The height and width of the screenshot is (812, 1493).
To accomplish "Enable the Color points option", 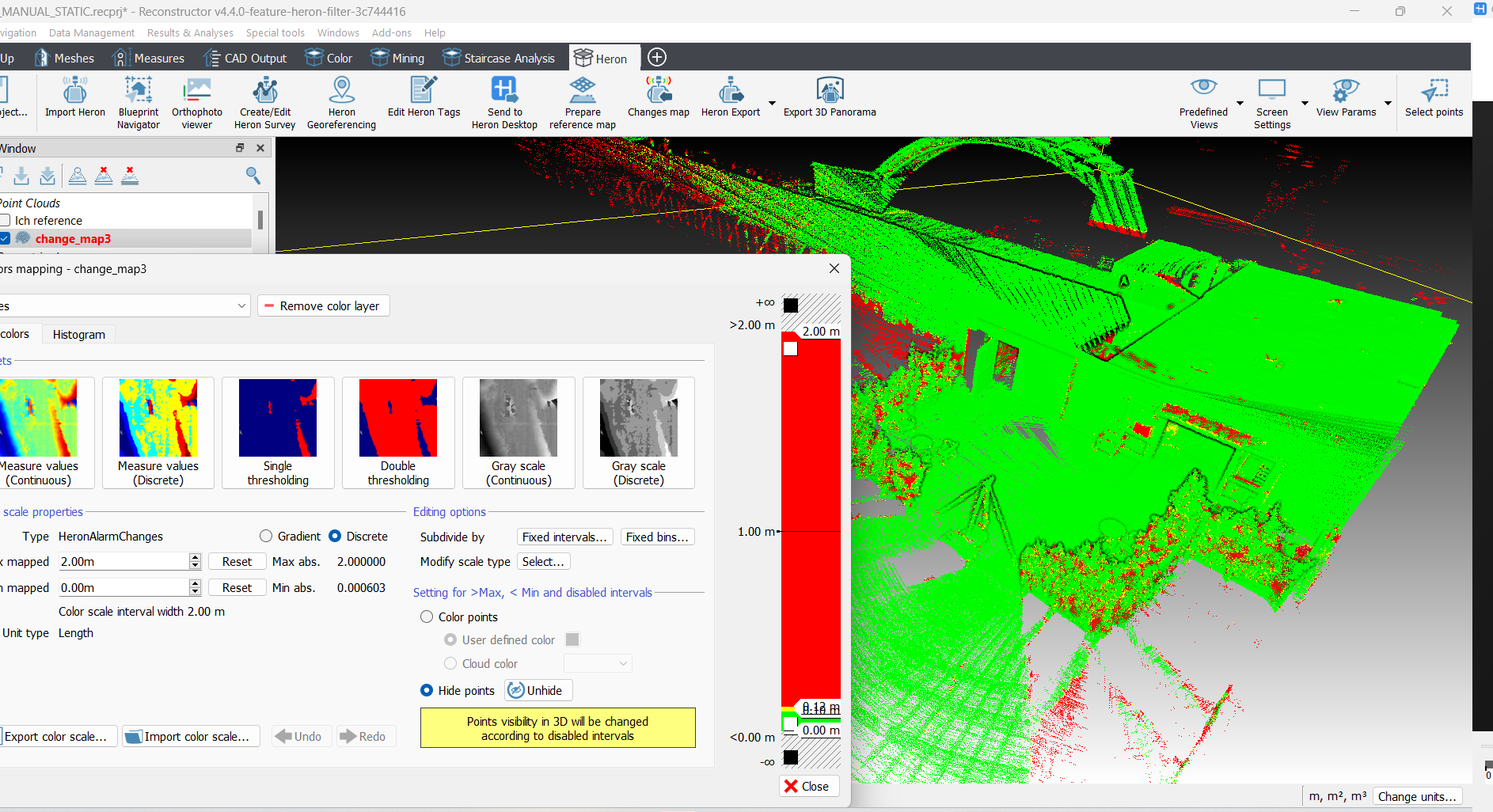I will (427, 617).
